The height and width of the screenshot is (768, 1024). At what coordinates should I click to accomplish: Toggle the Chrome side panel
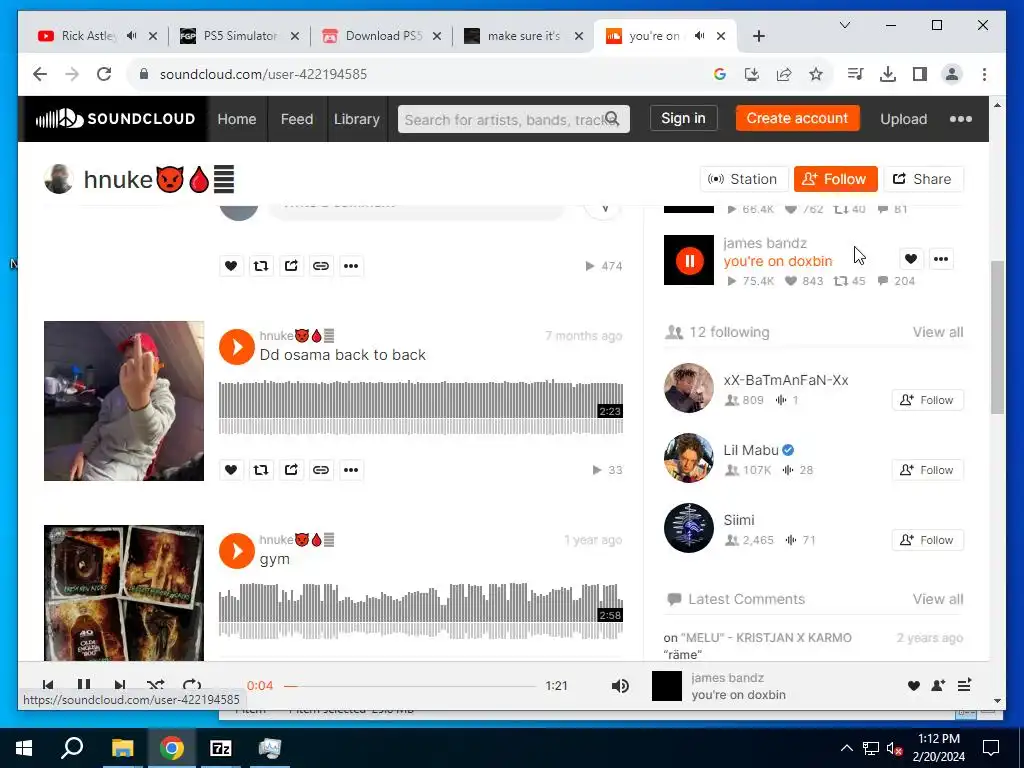(920, 74)
